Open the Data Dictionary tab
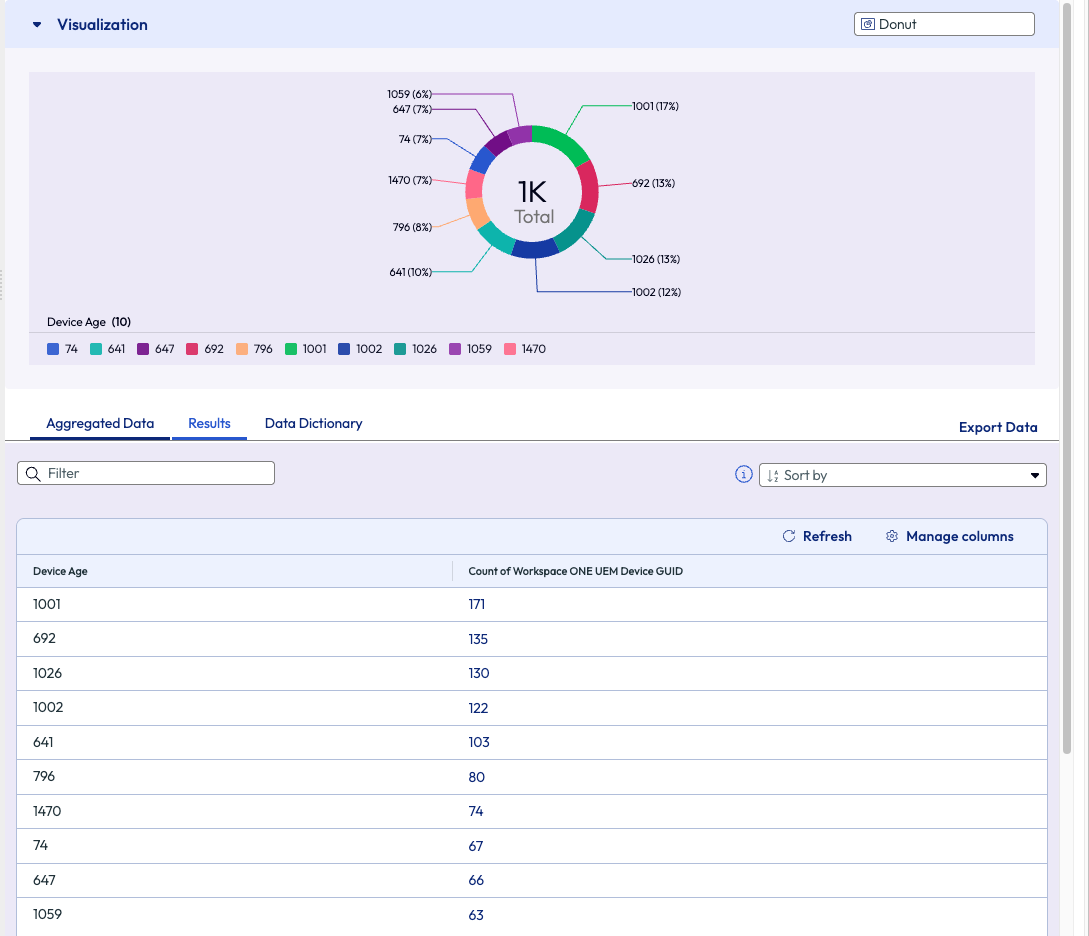 313,424
